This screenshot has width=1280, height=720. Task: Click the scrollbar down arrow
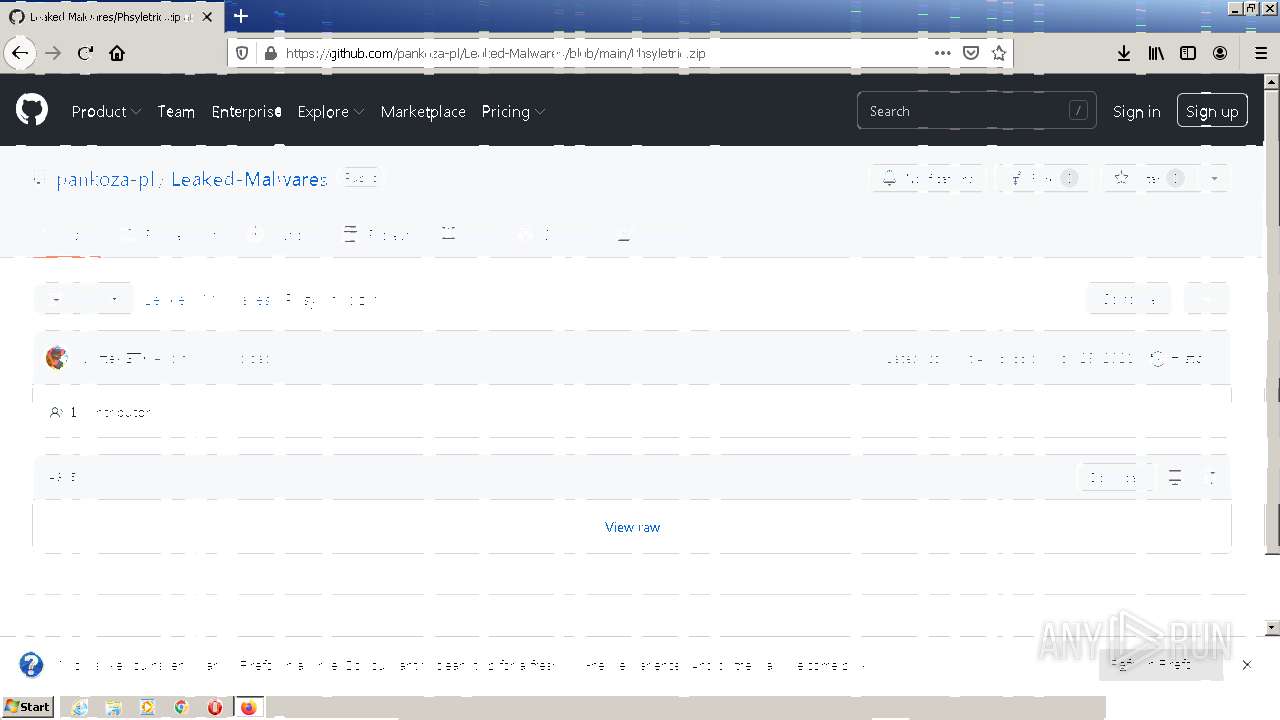(x=1272, y=628)
